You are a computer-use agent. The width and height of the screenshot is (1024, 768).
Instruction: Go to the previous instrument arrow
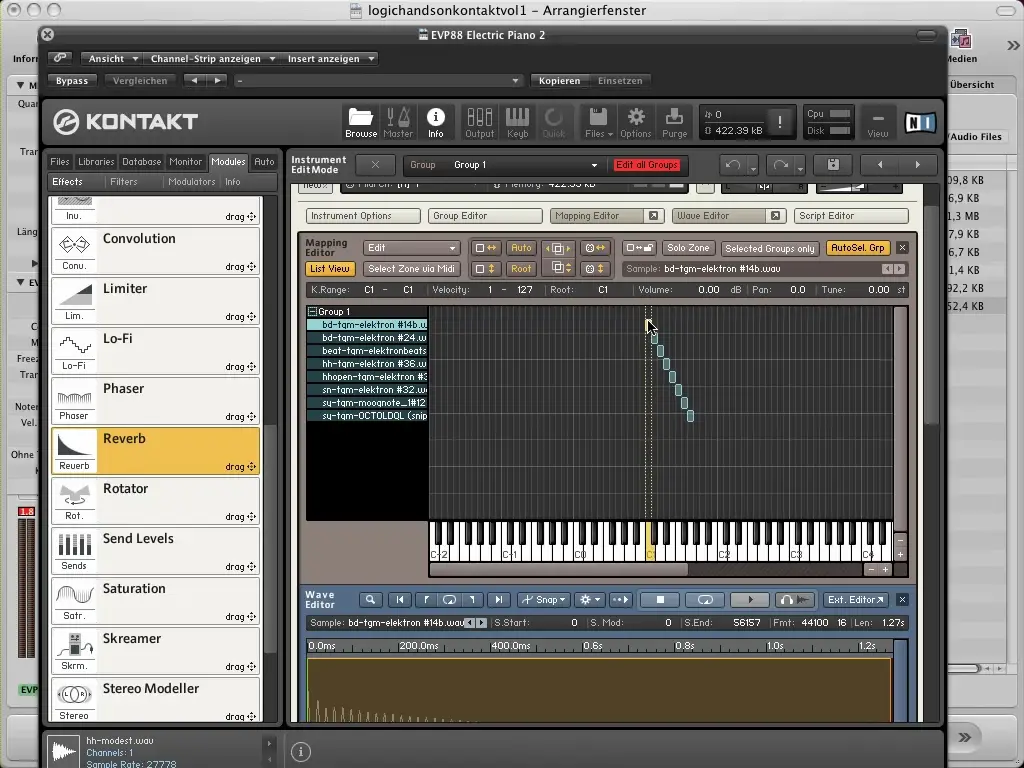tap(880, 165)
